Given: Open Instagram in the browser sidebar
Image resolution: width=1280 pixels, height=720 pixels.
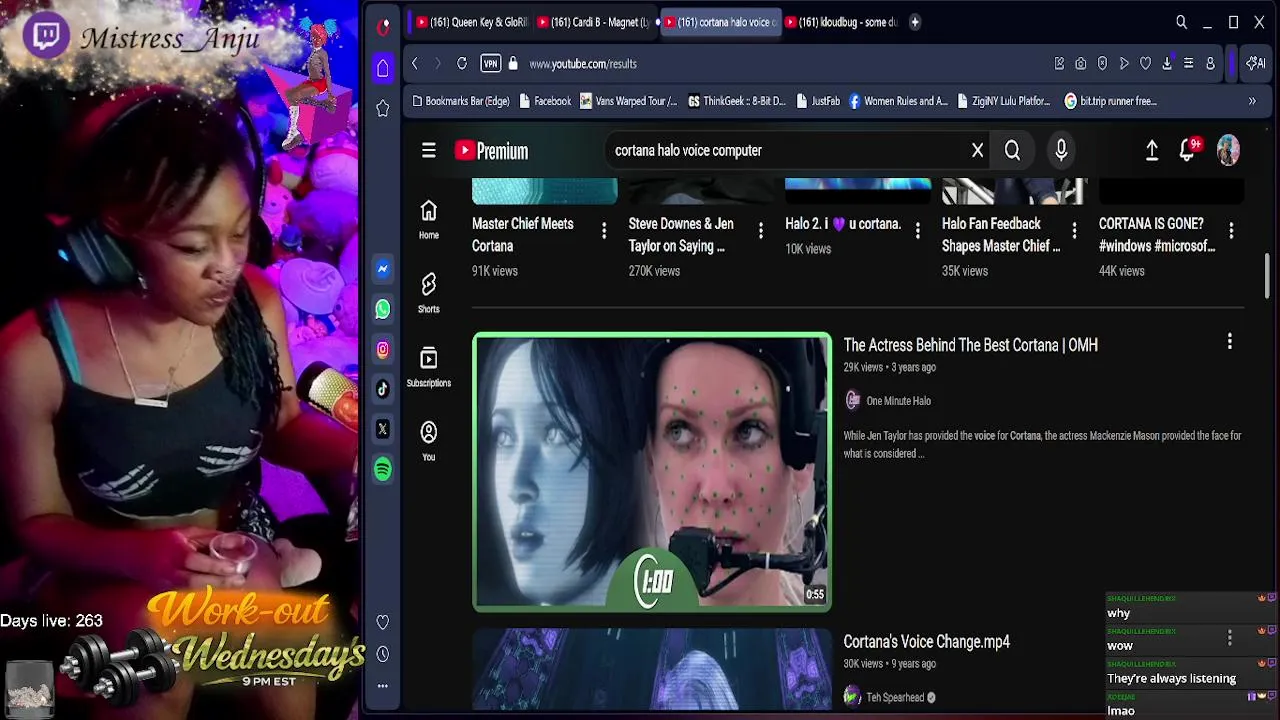Looking at the screenshot, I should 383,349.
